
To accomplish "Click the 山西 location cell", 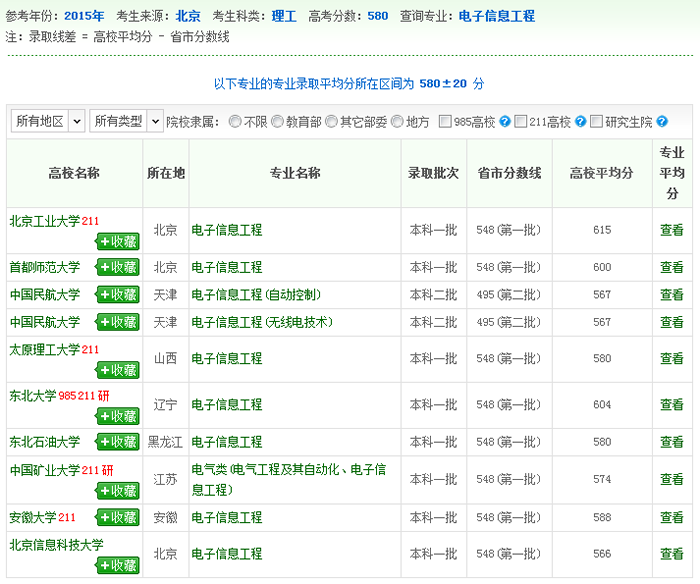I will pyautogui.click(x=166, y=358).
